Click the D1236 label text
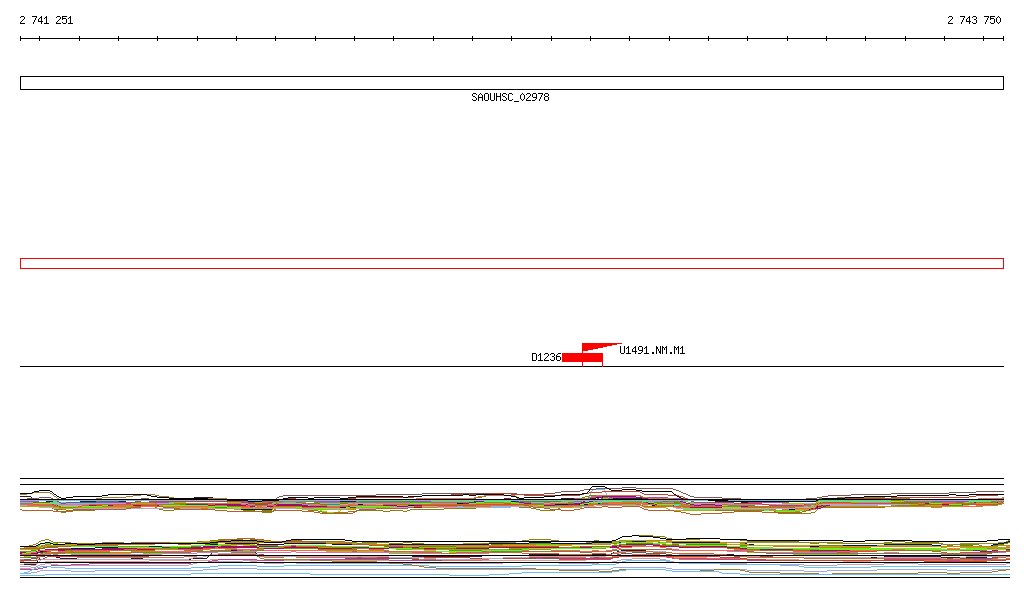 (x=546, y=357)
